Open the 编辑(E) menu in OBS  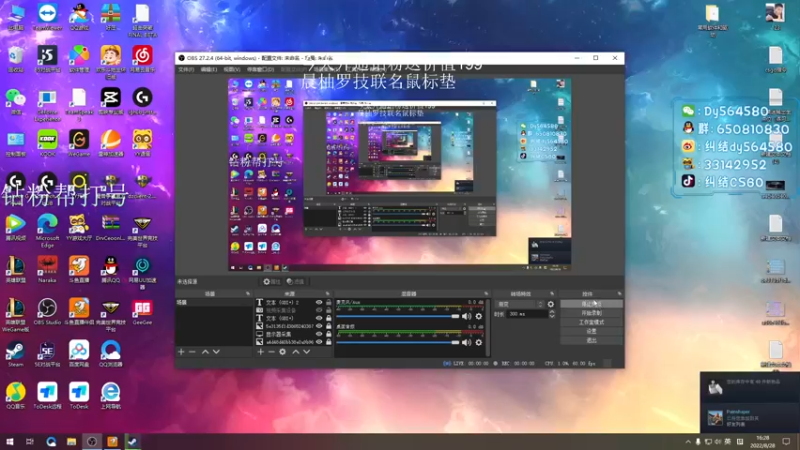(x=209, y=69)
